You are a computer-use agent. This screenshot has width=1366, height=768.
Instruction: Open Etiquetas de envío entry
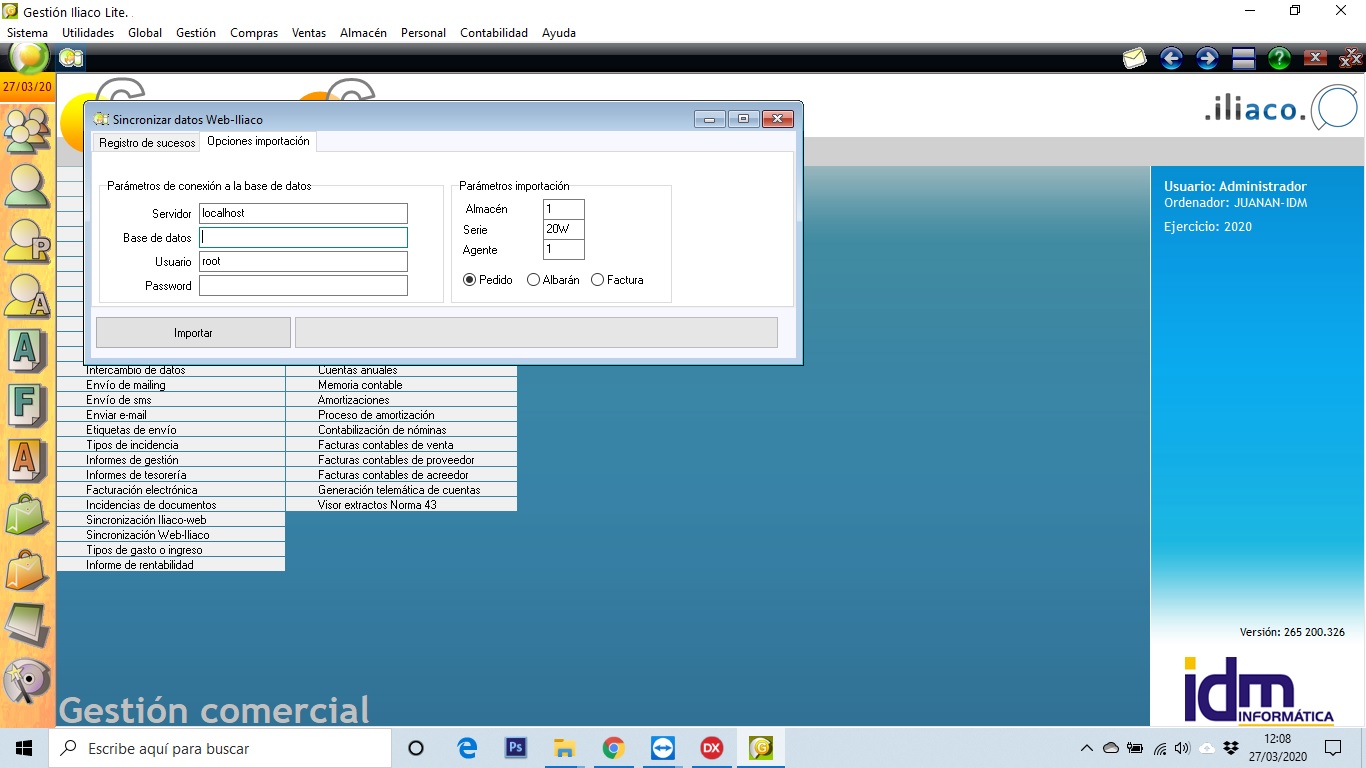171,430
